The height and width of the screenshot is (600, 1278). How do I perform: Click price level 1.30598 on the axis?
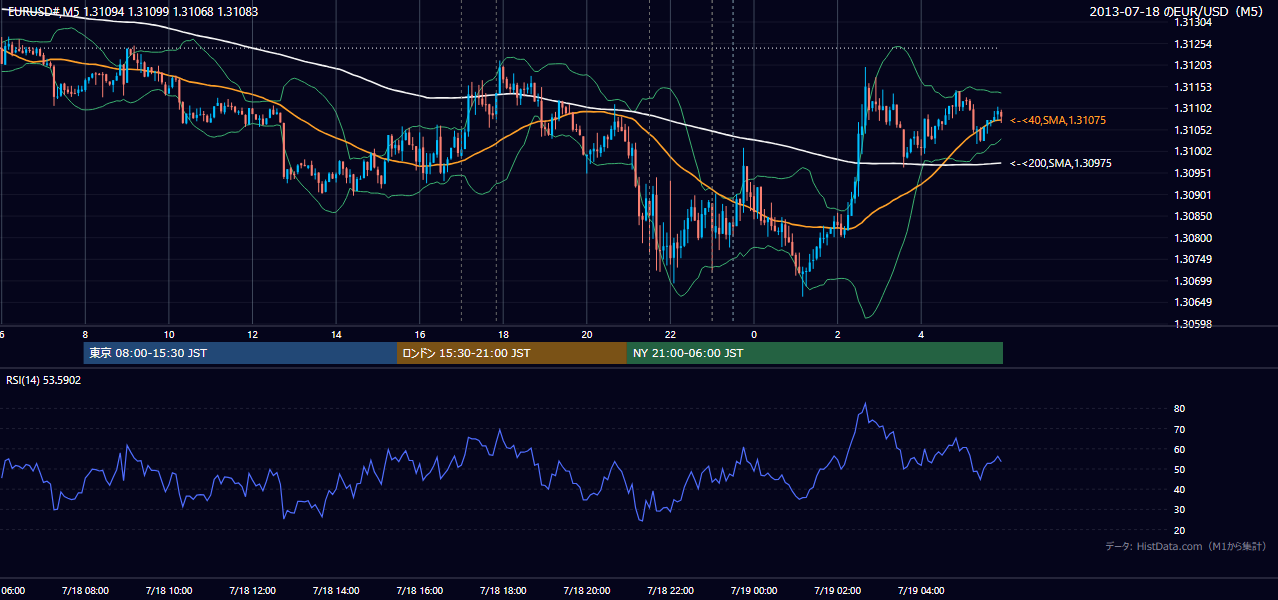coord(1194,324)
